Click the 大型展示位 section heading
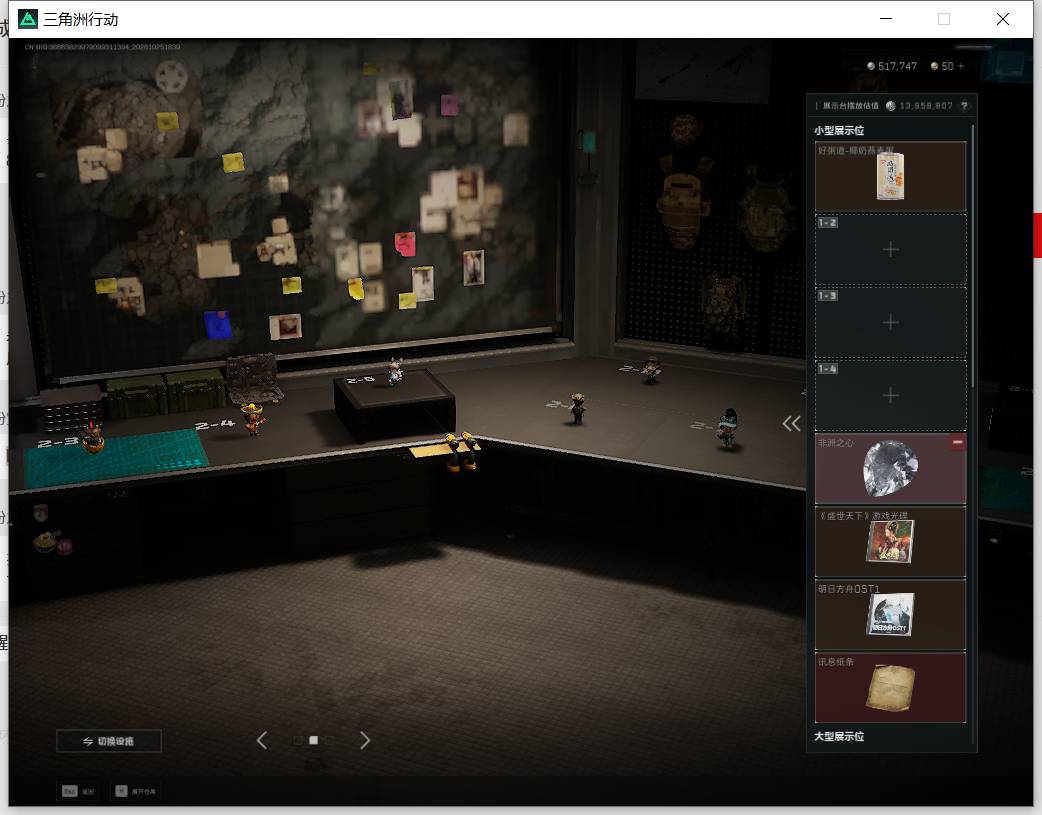The width and height of the screenshot is (1042, 815). [839, 737]
